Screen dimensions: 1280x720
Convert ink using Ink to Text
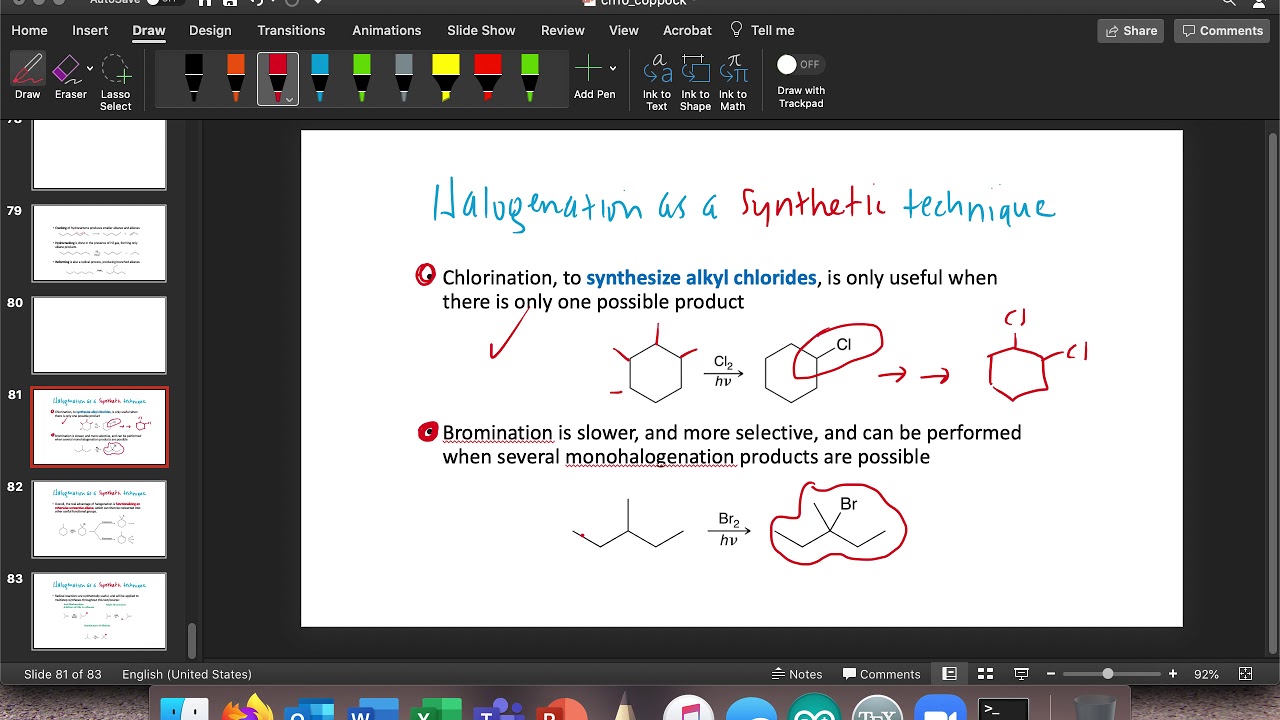coord(657,82)
